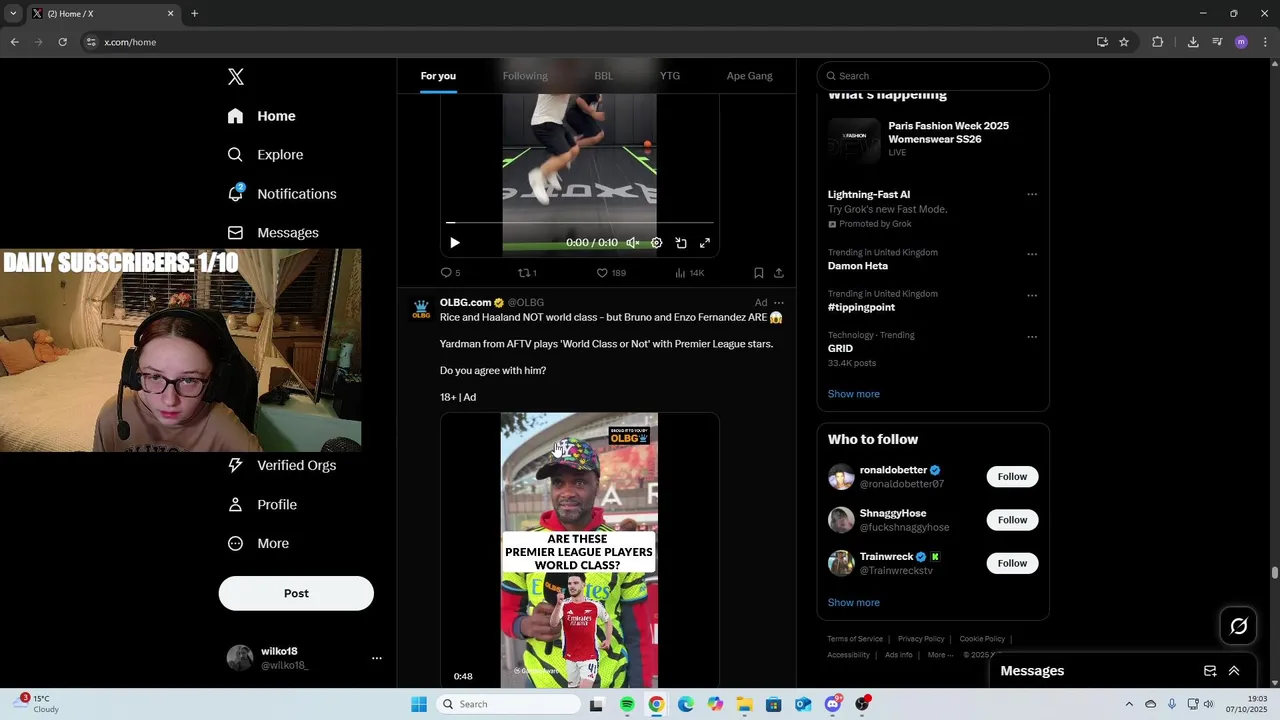Click Damon Heta trending topic
Screen dimensions: 1280x720
point(857,266)
